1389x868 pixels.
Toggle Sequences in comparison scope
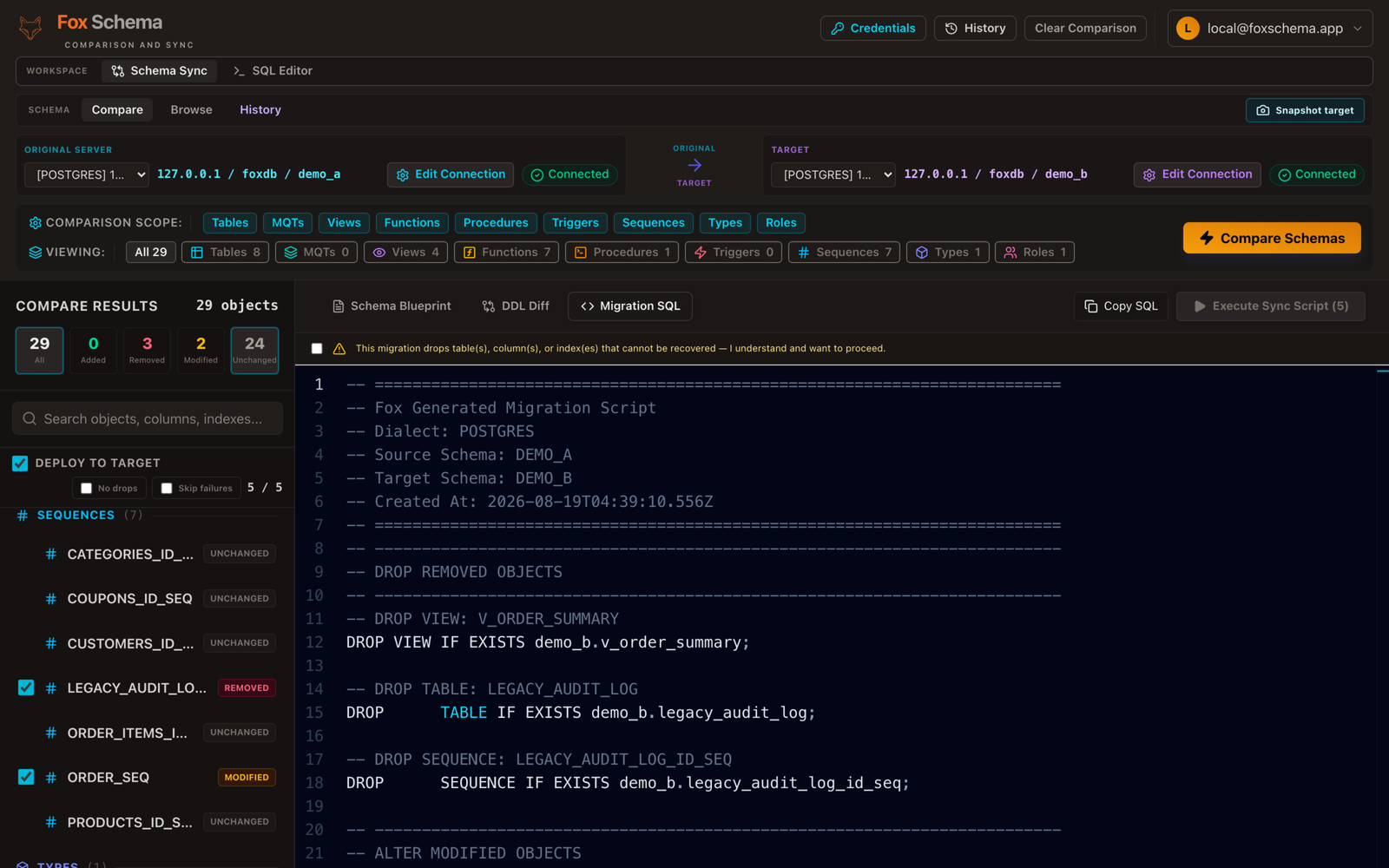[x=653, y=223]
